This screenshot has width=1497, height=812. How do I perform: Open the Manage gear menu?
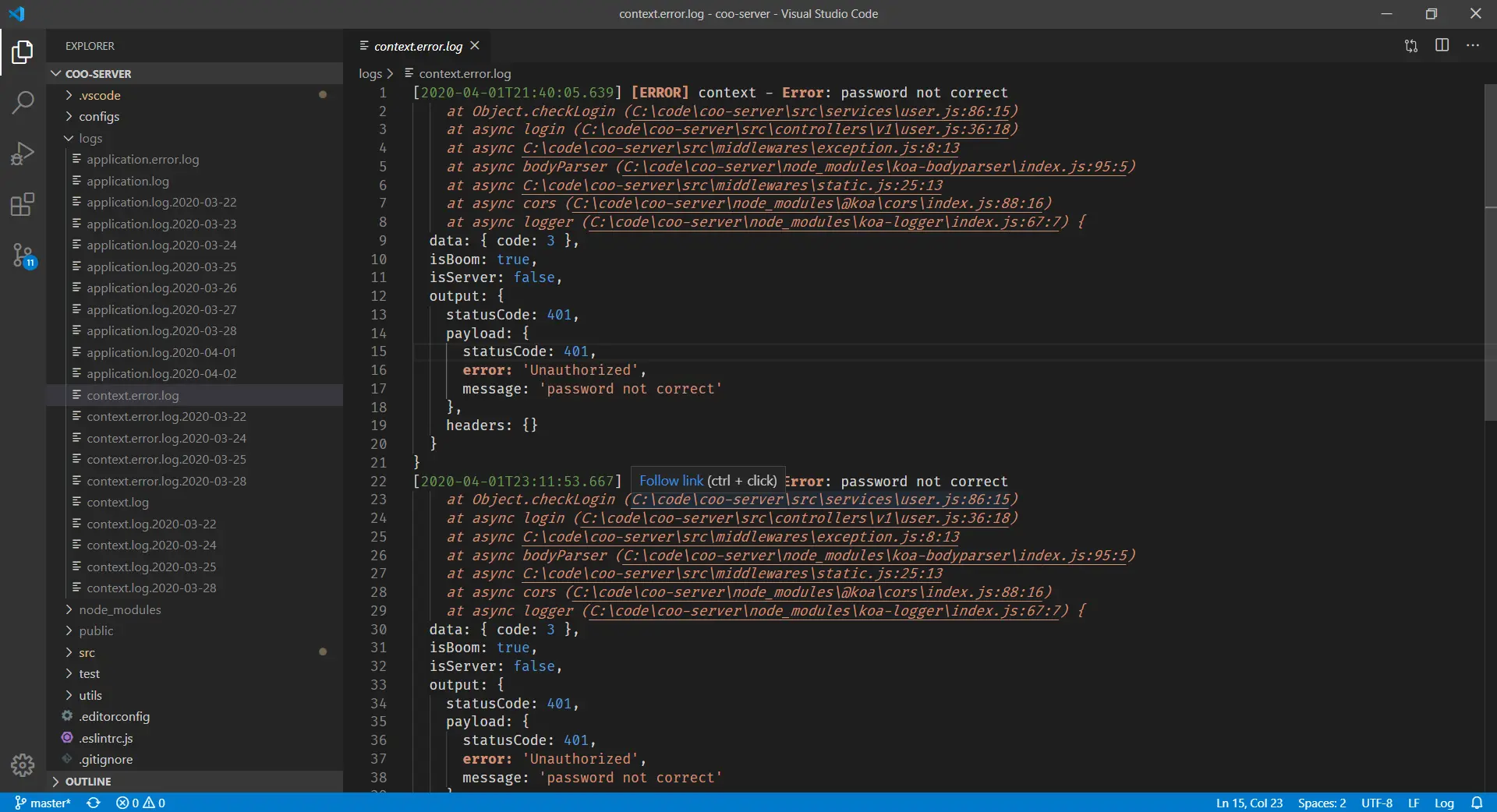click(x=23, y=765)
